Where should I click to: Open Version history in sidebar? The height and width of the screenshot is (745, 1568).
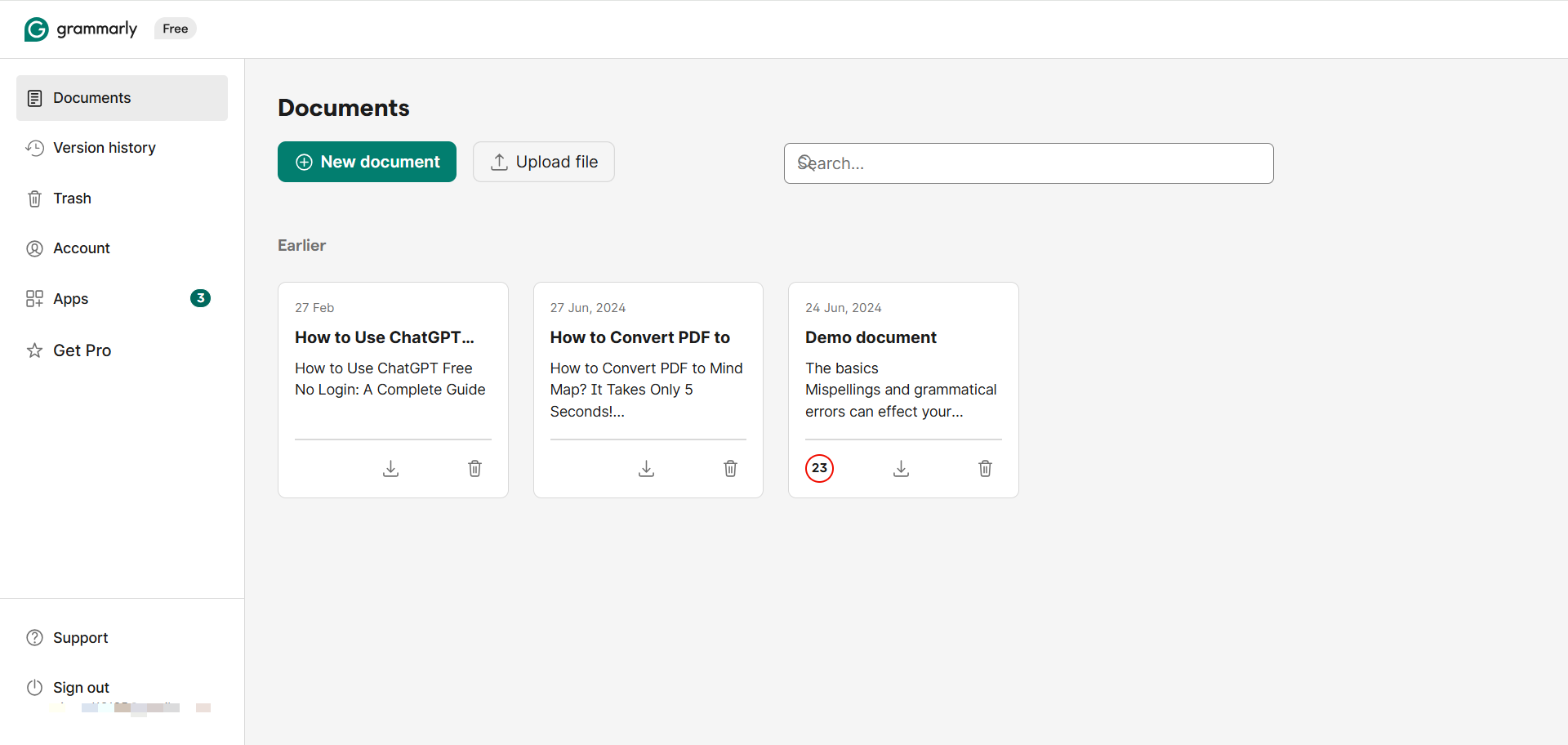click(104, 148)
